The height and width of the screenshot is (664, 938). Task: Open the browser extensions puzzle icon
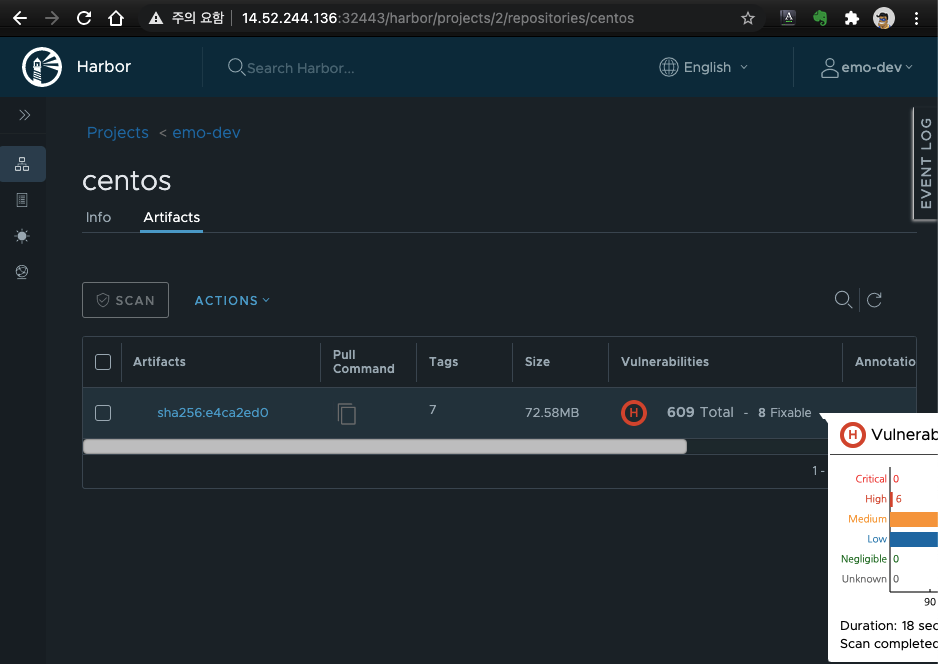[x=852, y=19]
